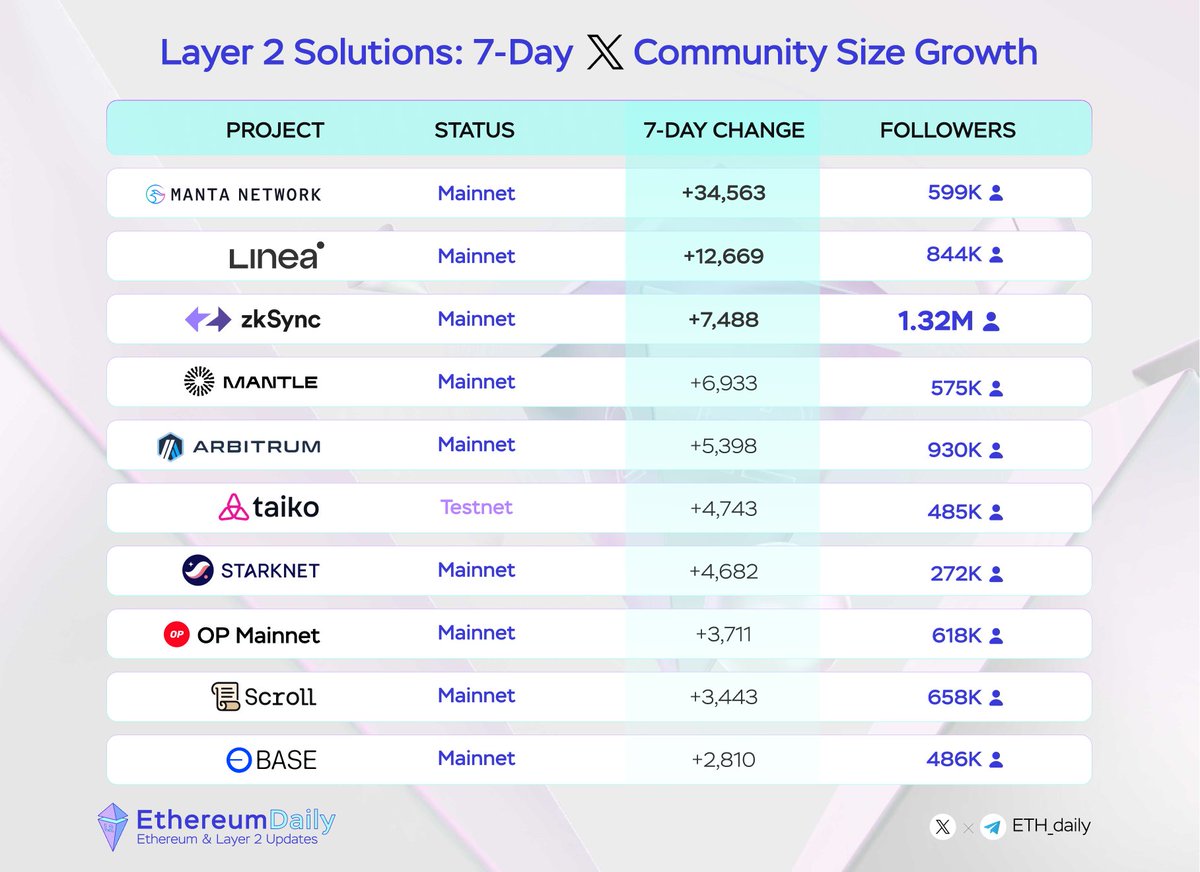Open the ETH_daily handle link

pyautogui.click(x=1049, y=827)
